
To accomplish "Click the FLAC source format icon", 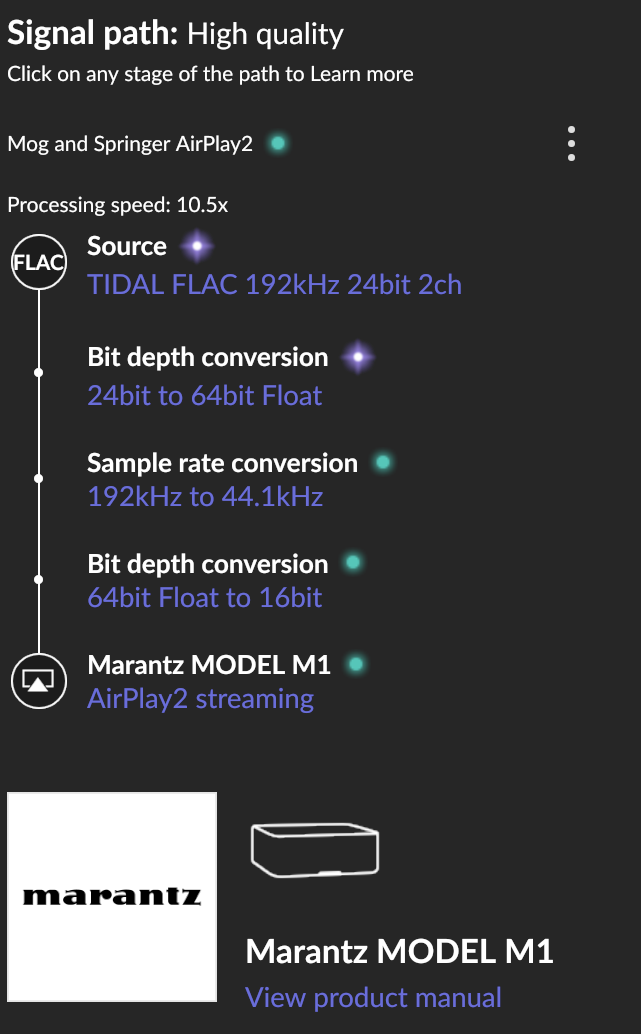I will (x=39, y=262).
